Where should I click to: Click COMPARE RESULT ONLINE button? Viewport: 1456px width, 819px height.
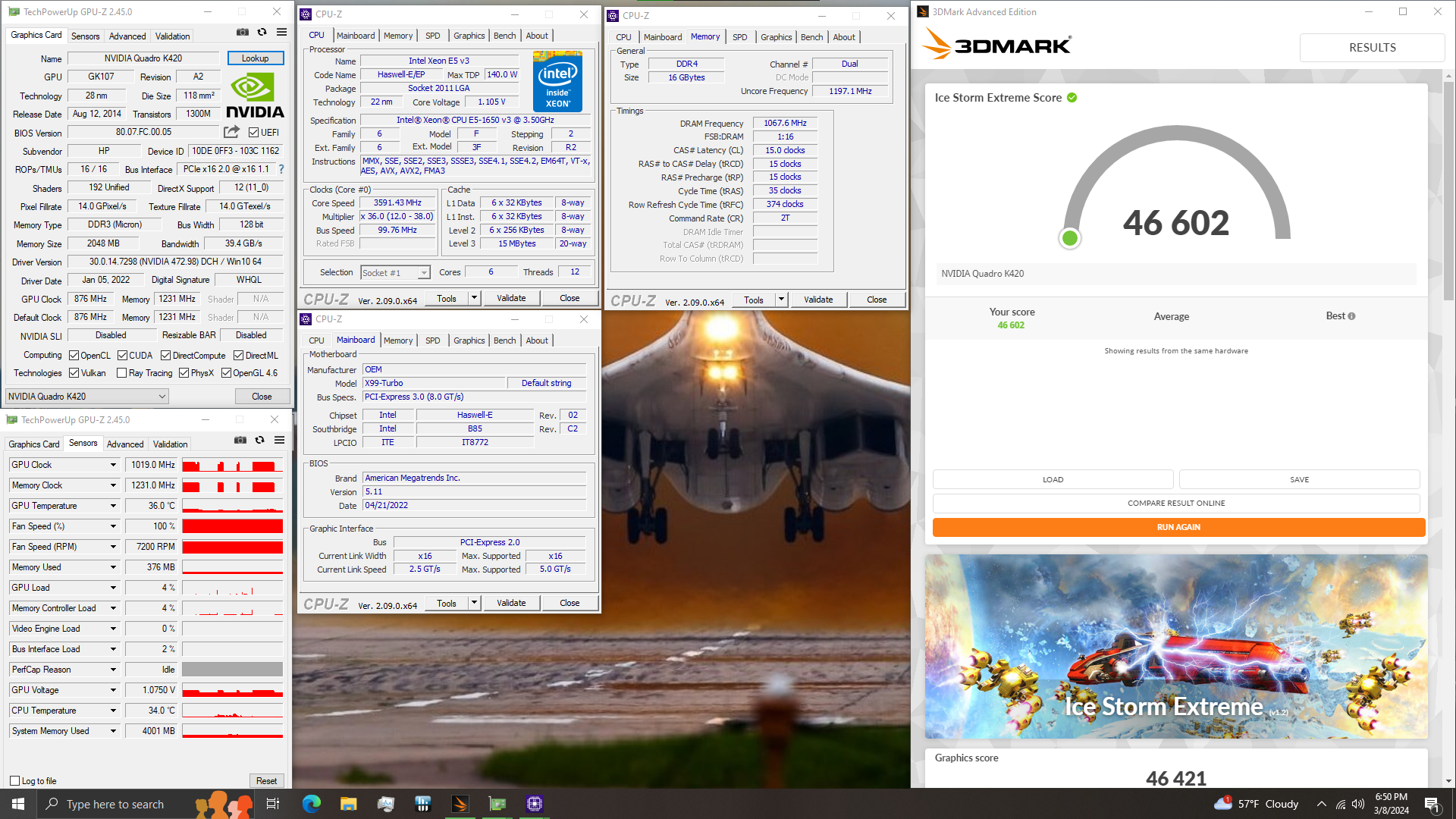[x=1176, y=503]
